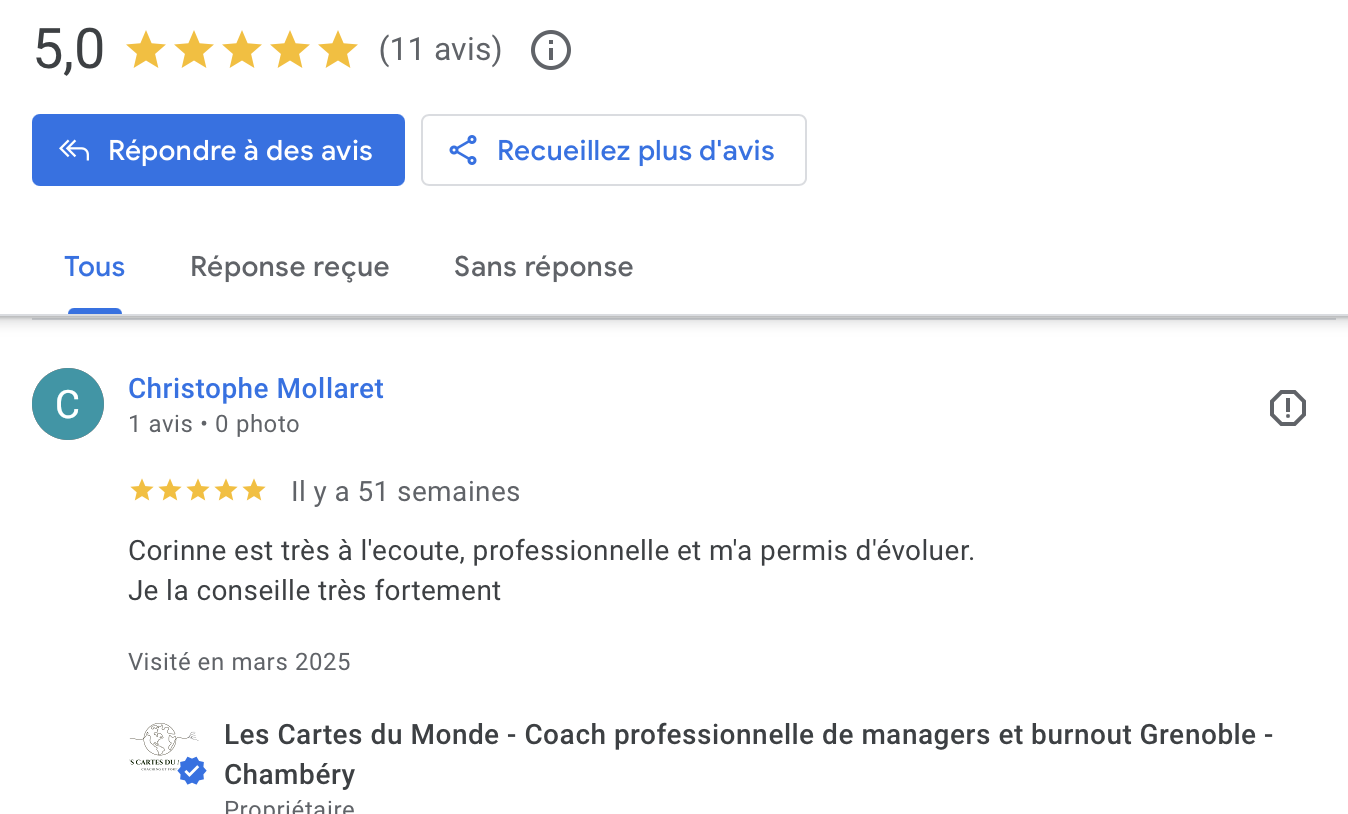Open Christophe Mollaret's avatar circle
Image resolution: width=1348 pixels, height=814 pixels.
click(67, 404)
